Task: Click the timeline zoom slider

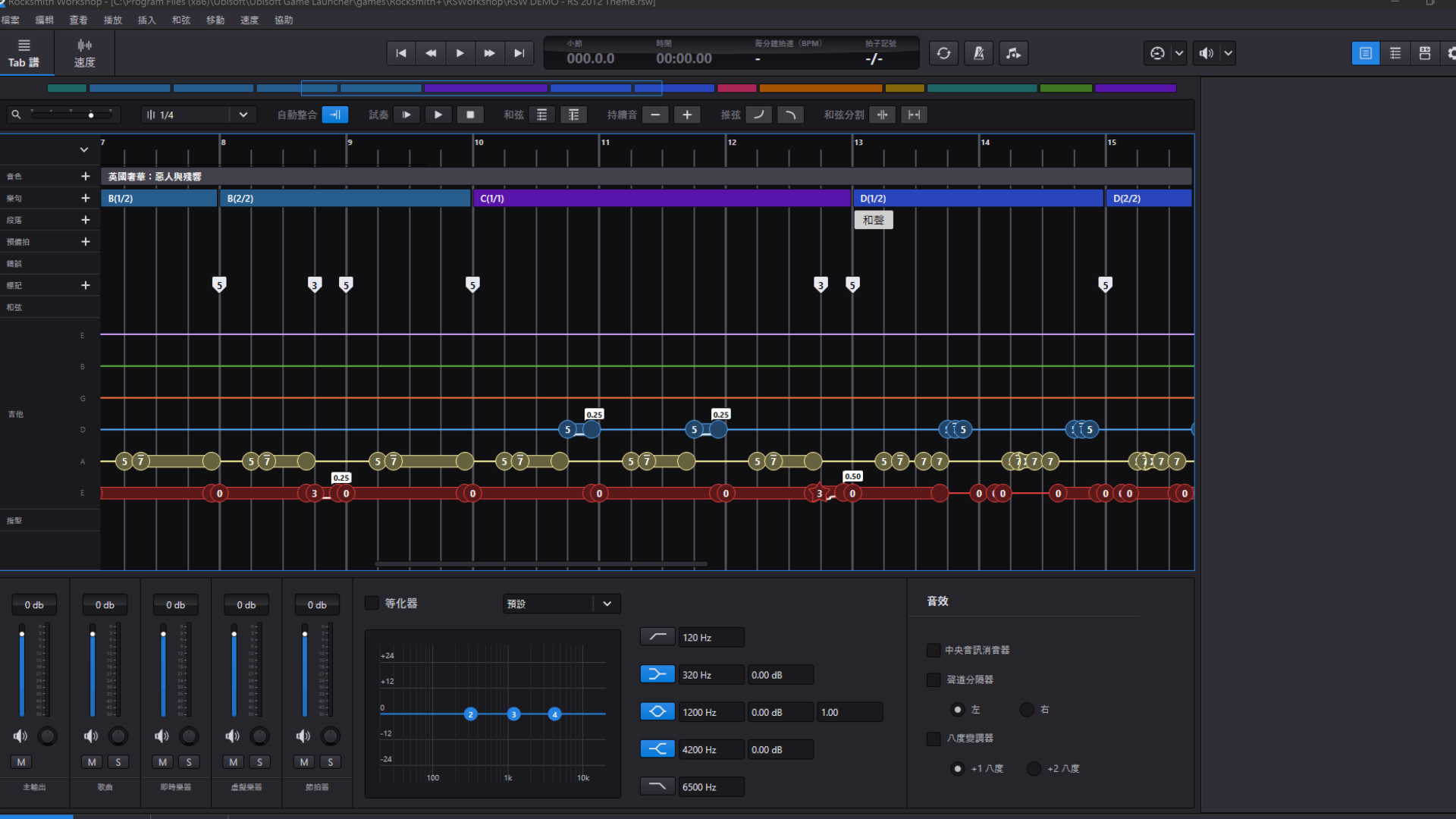Action: tap(73, 115)
